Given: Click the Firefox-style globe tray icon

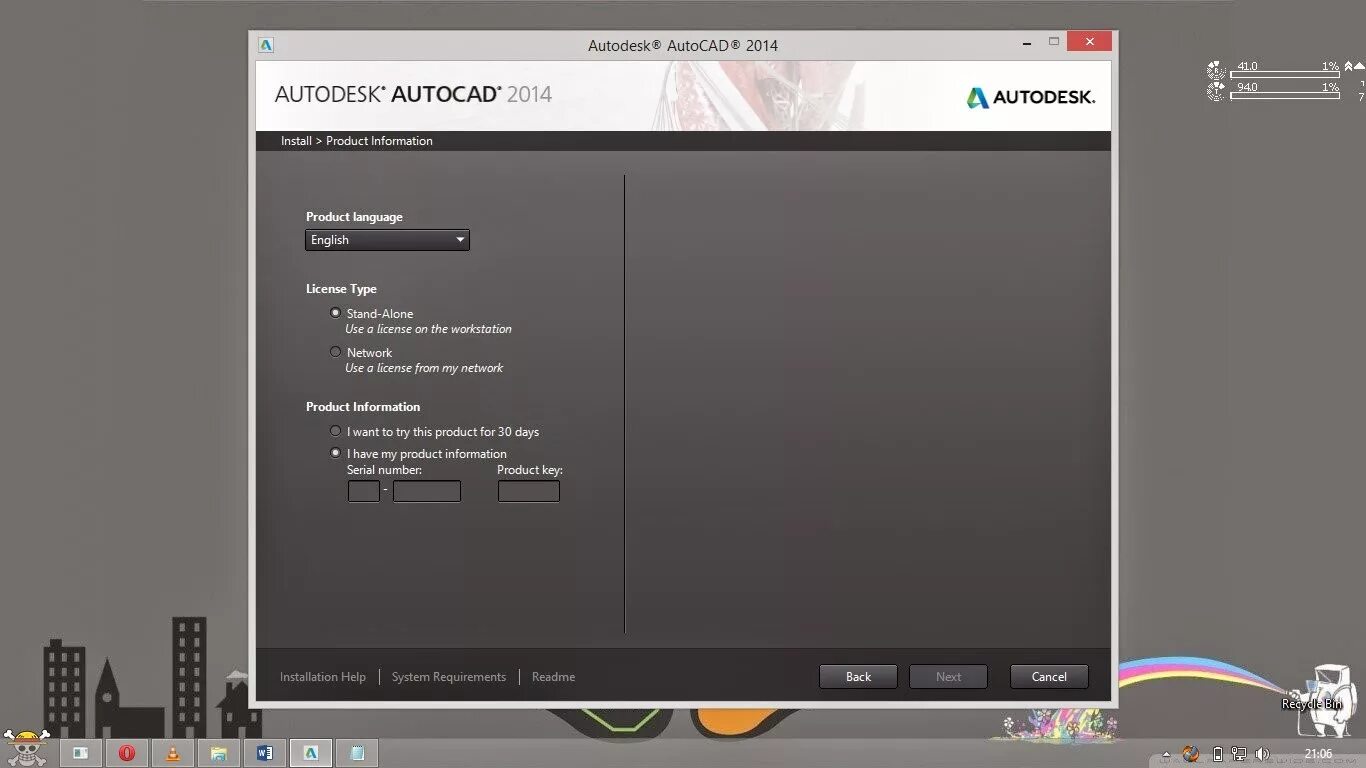Looking at the screenshot, I should [1190, 754].
